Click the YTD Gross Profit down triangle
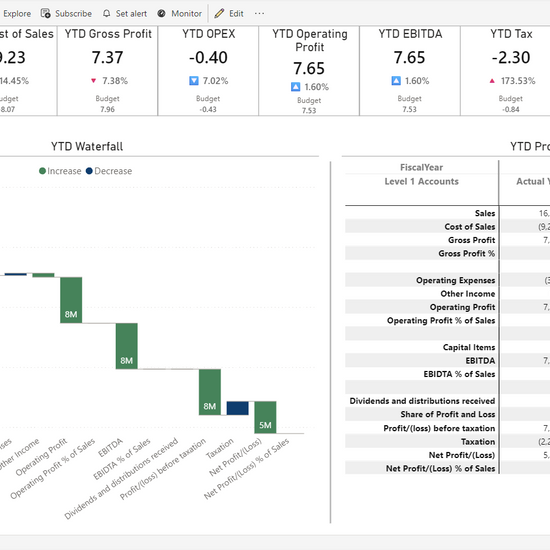The width and height of the screenshot is (550, 550). click(x=93, y=81)
